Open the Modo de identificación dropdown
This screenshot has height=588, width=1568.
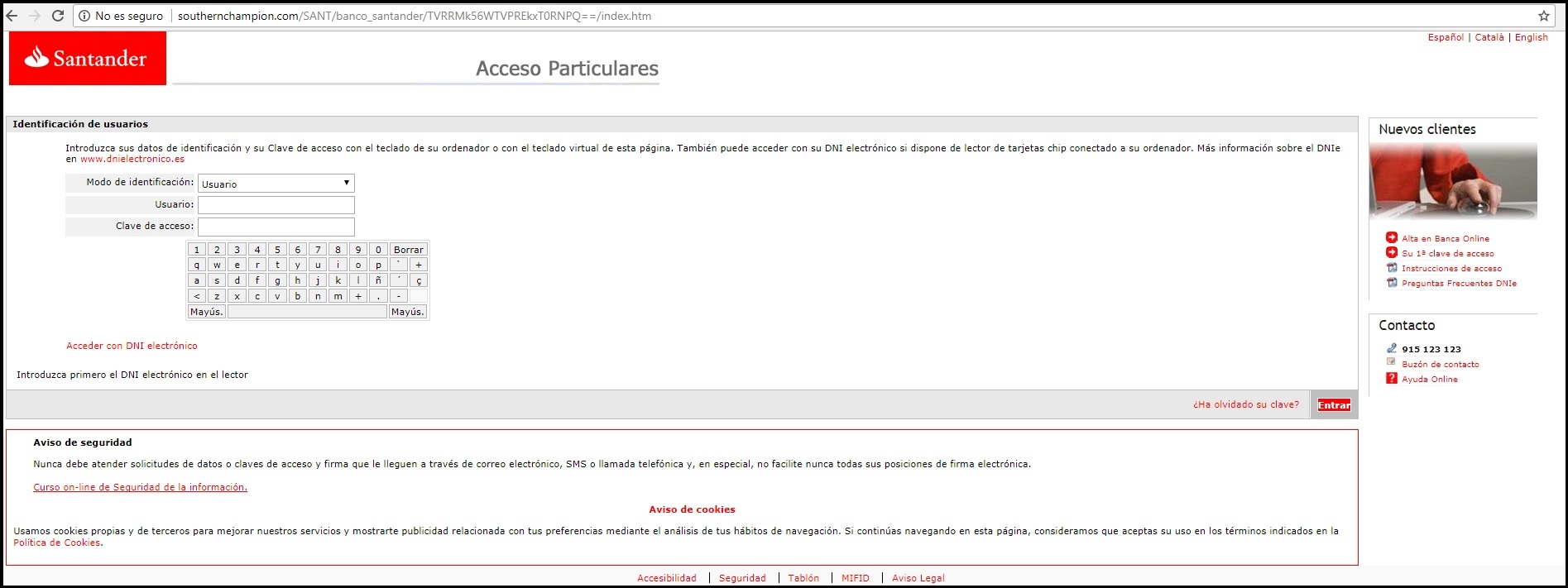(276, 184)
